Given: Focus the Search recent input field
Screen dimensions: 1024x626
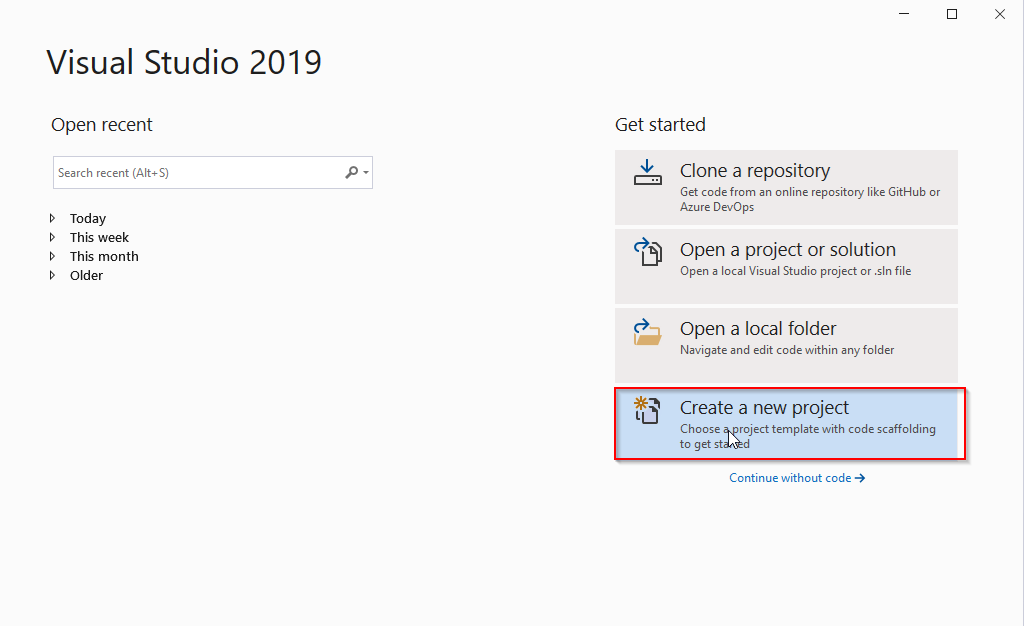Looking at the screenshot, I should 195,172.
